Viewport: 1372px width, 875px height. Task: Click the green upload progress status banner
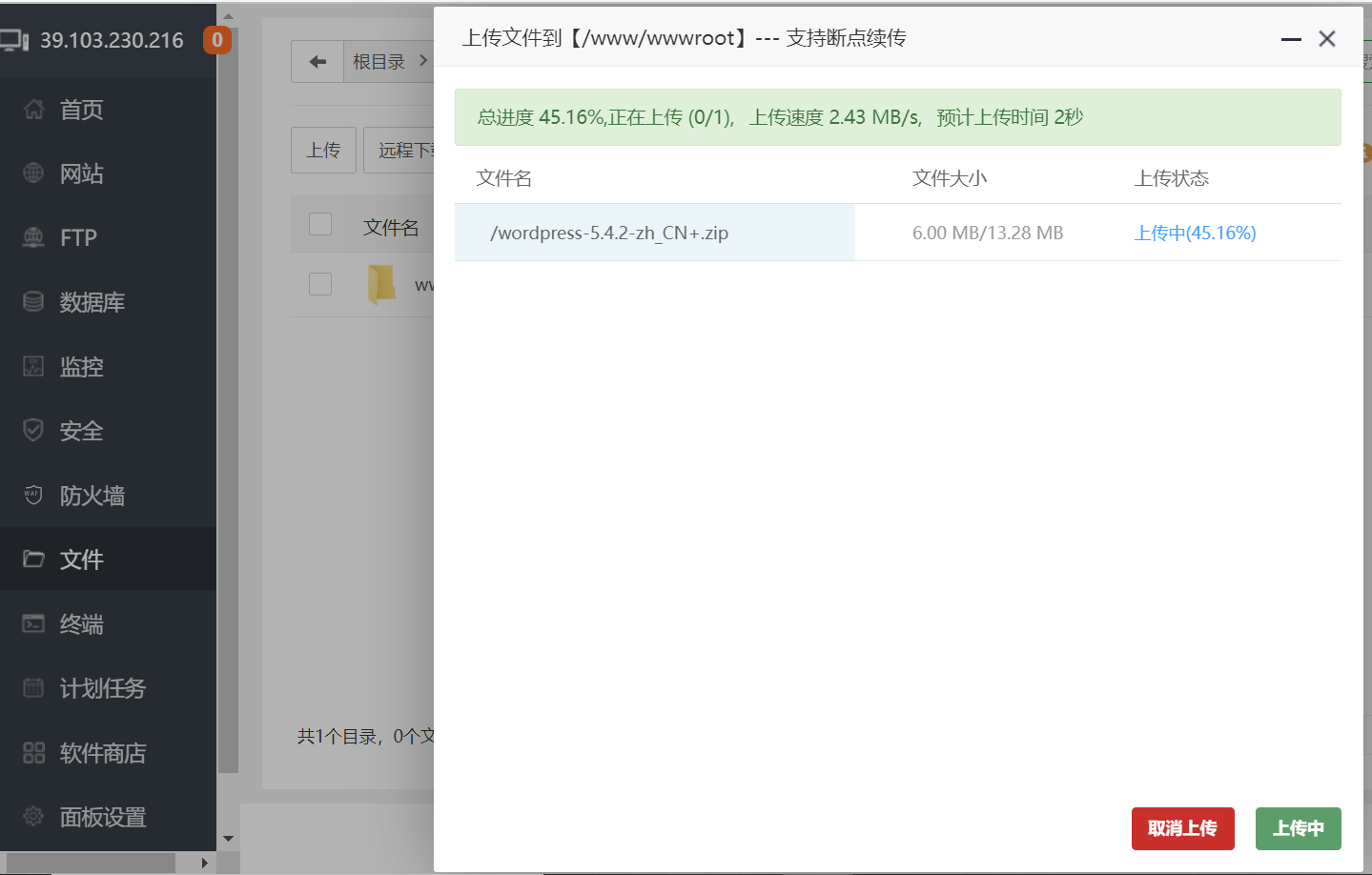pyautogui.click(x=898, y=117)
